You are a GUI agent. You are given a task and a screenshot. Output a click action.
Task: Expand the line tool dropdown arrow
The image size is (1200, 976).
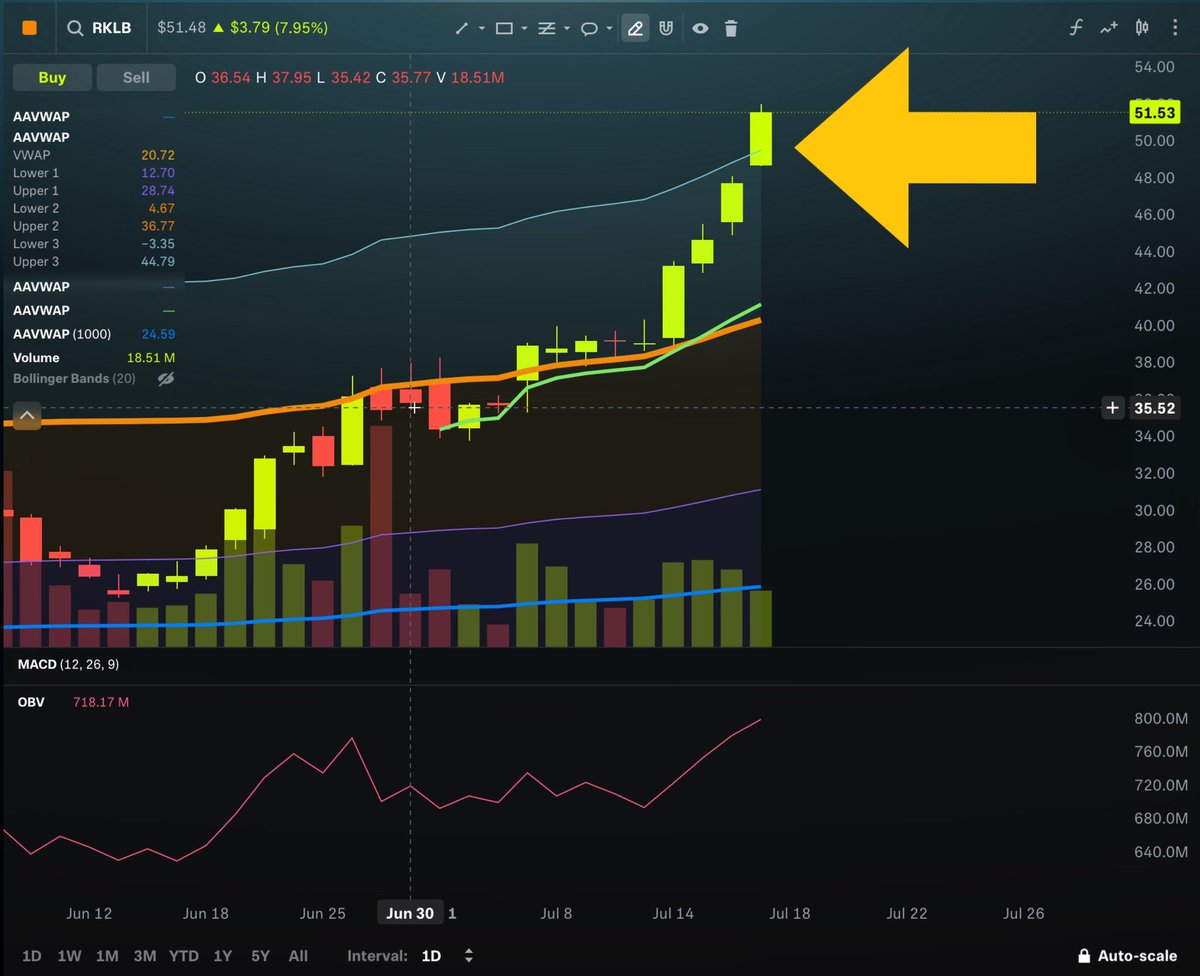(x=482, y=29)
